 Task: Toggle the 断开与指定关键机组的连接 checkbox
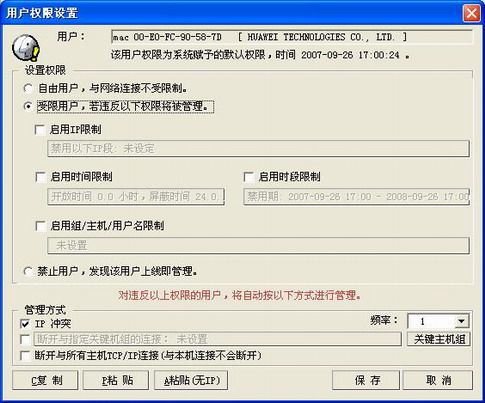25,339
